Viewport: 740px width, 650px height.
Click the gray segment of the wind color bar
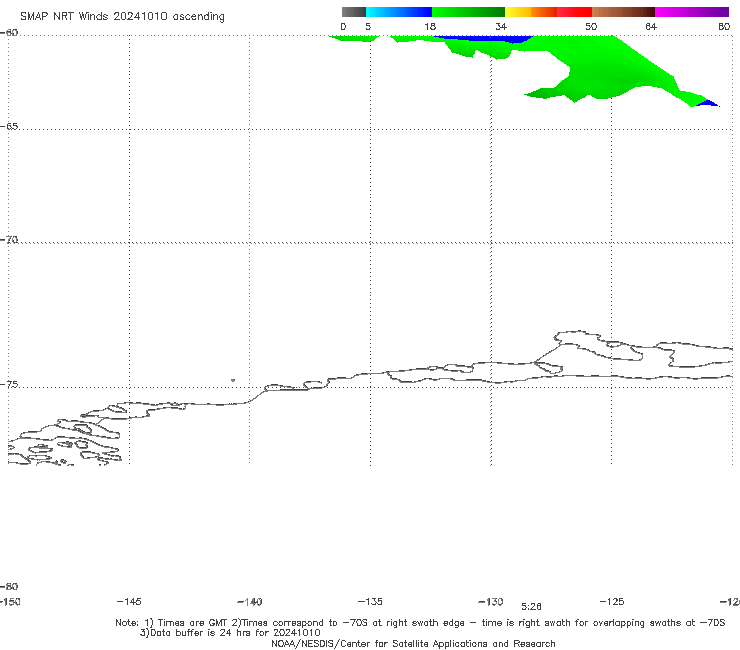pyautogui.click(x=354, y=12)
